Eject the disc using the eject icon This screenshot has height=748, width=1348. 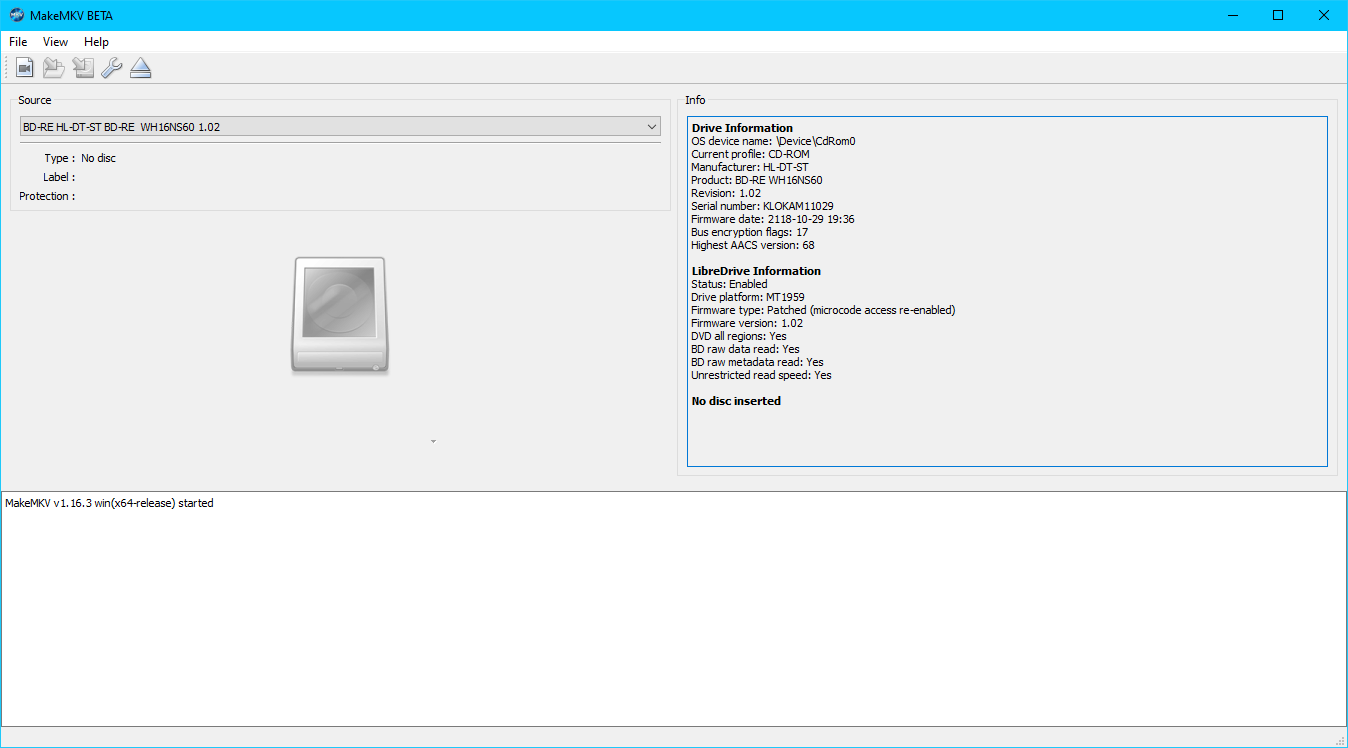pyautogui.click(x=141, y=68)
